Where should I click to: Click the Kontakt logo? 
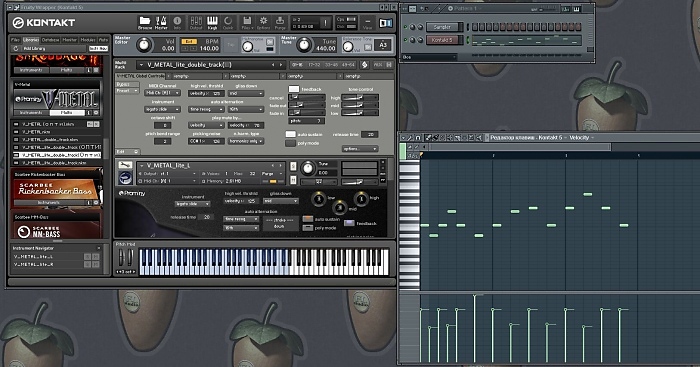tap(44, 22)
